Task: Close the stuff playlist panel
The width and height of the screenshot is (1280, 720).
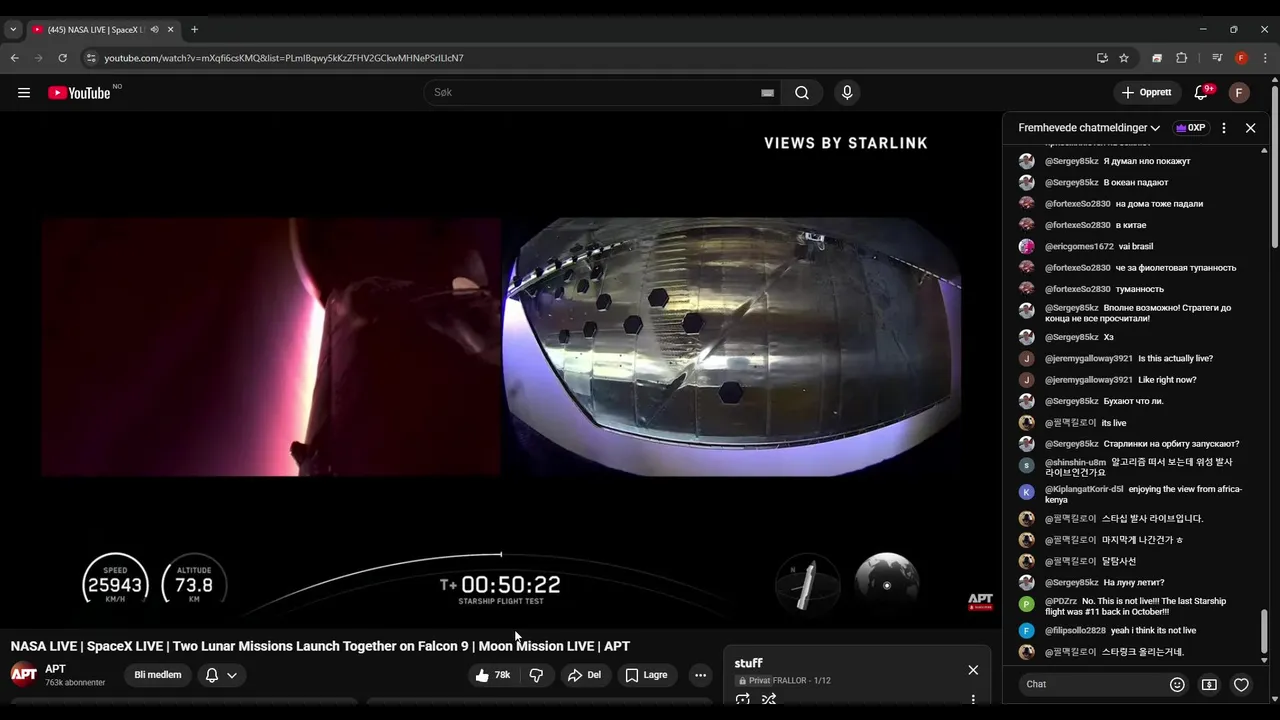Action: click(x=973, y=670)
